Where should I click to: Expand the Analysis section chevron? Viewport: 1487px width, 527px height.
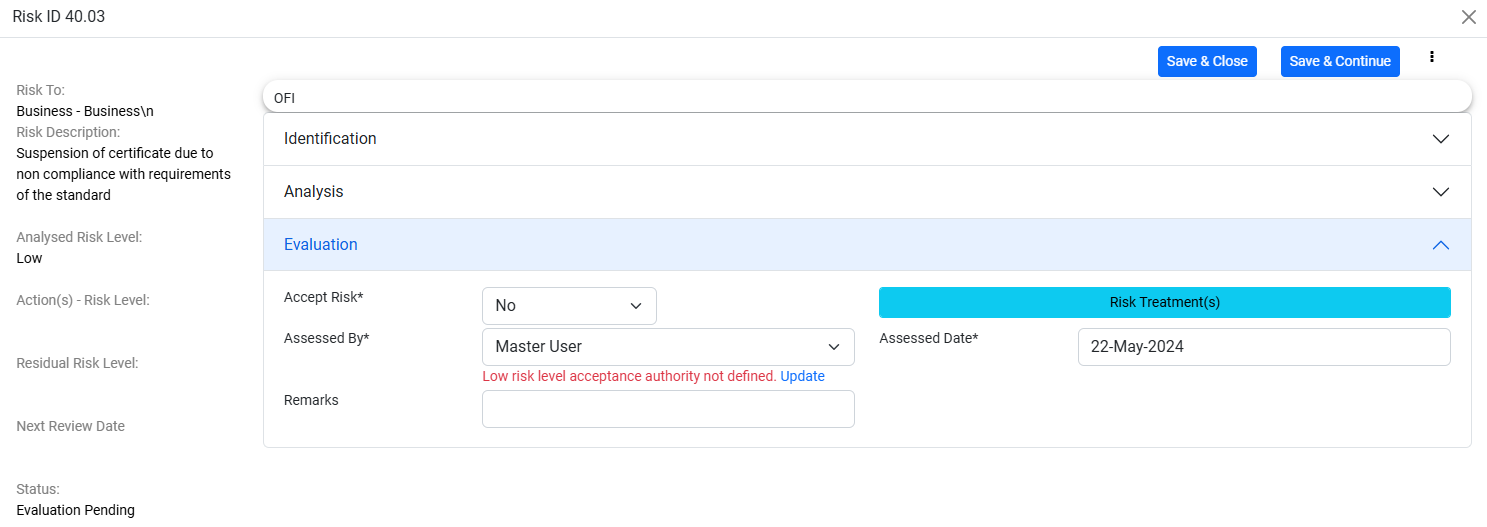[1440, 192]
